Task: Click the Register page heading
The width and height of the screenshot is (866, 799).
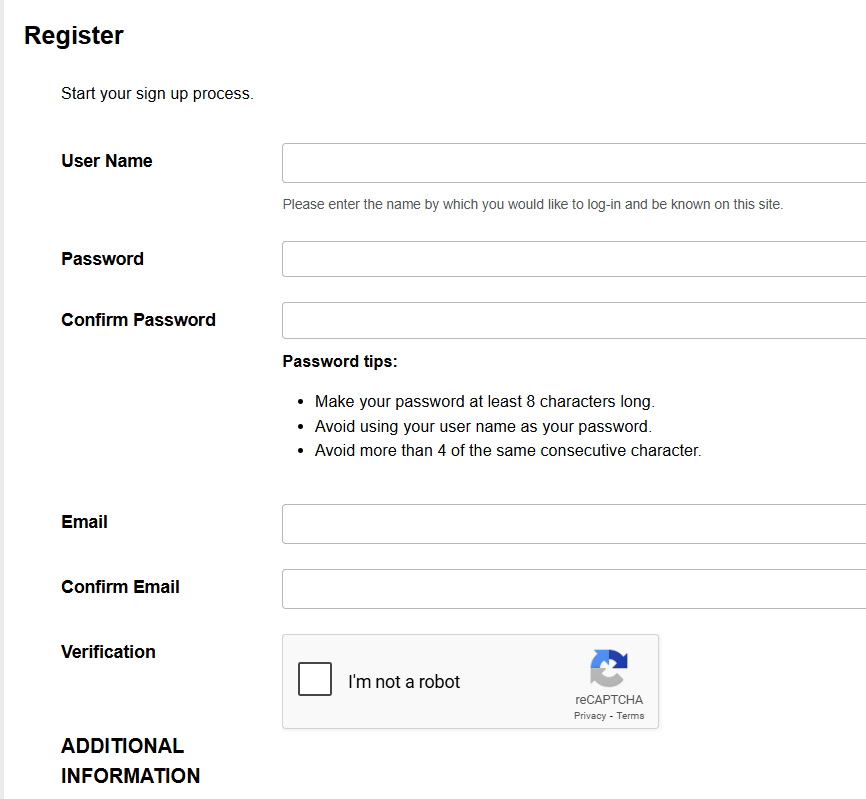Action: click(74, 36)
